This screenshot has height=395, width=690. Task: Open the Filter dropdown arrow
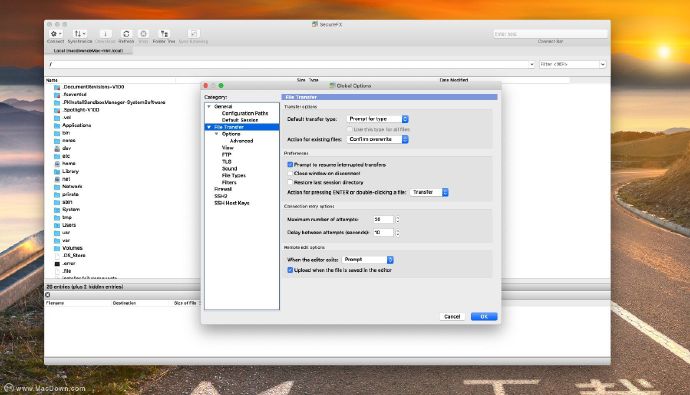point(602,64)
